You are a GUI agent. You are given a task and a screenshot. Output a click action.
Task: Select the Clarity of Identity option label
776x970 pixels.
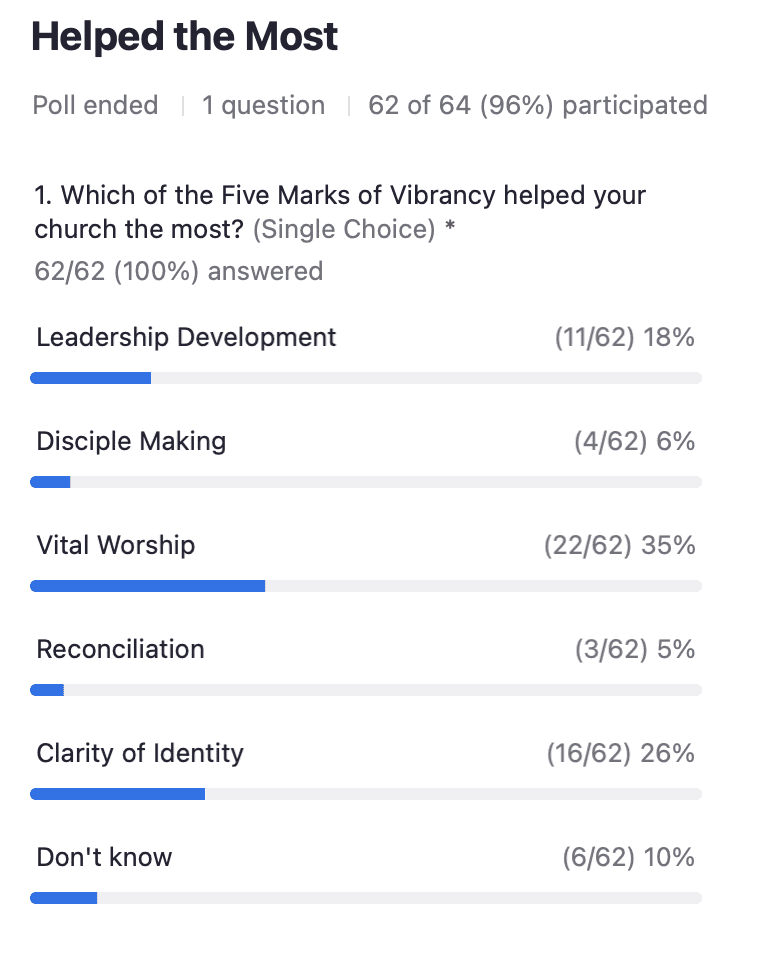click(140, 753)
